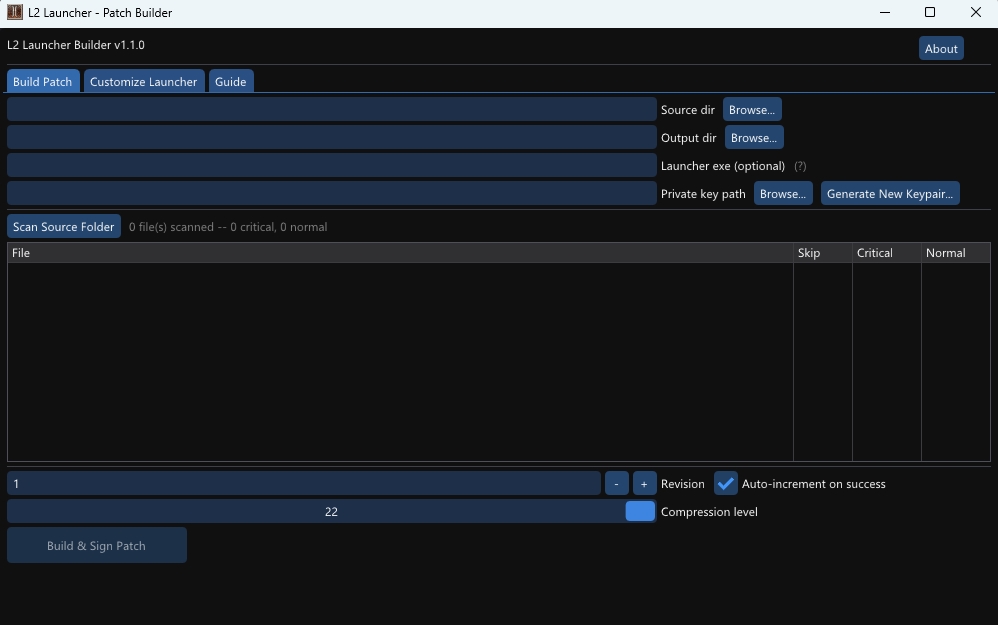Image resolution: width=998 pixels, height=625 pixels.
Task: Increase revision with the plus button
Action: [x=644, y=484]
